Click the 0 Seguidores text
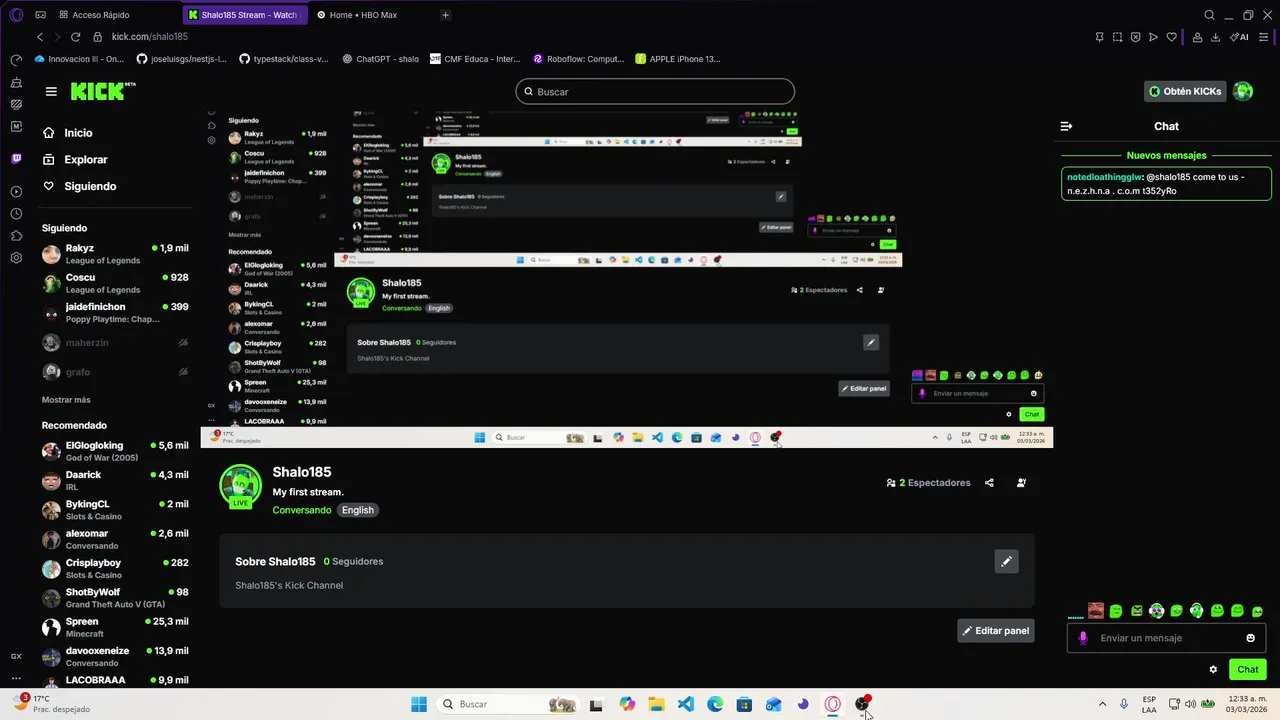 (353, 562)
